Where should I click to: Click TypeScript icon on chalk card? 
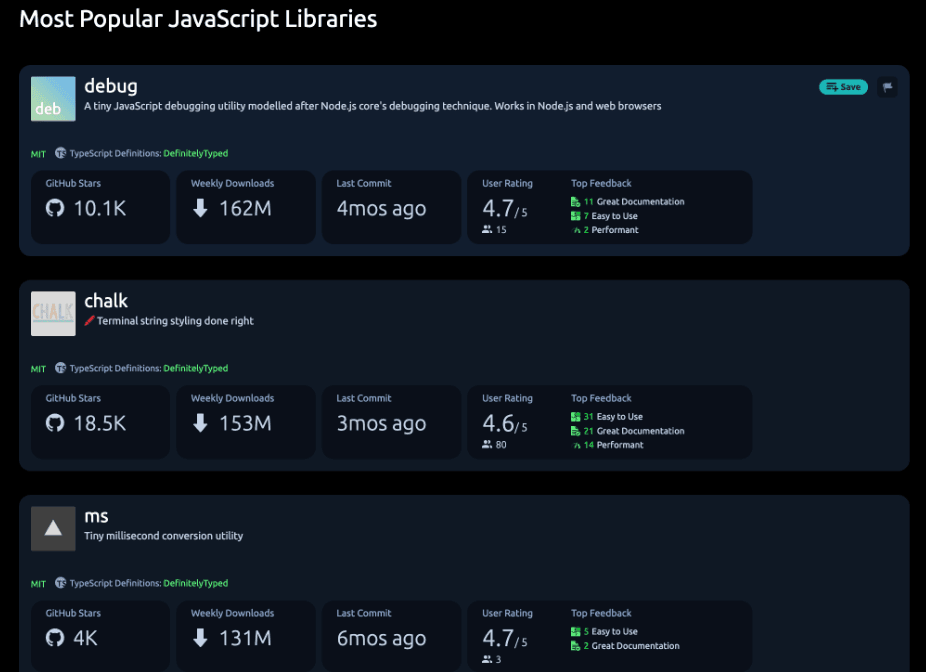60,368
